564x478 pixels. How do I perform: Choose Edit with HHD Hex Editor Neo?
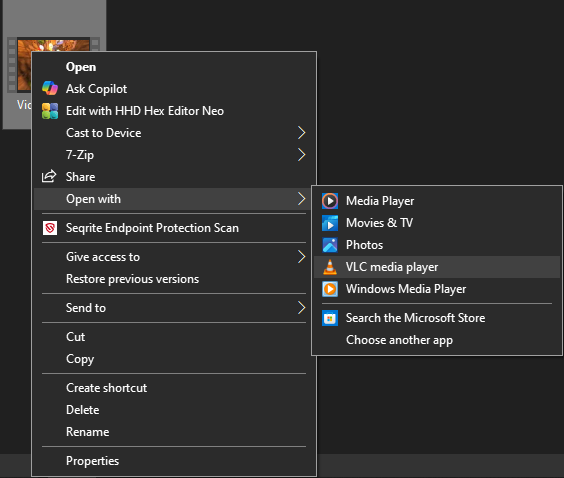[x=174, y=111]
